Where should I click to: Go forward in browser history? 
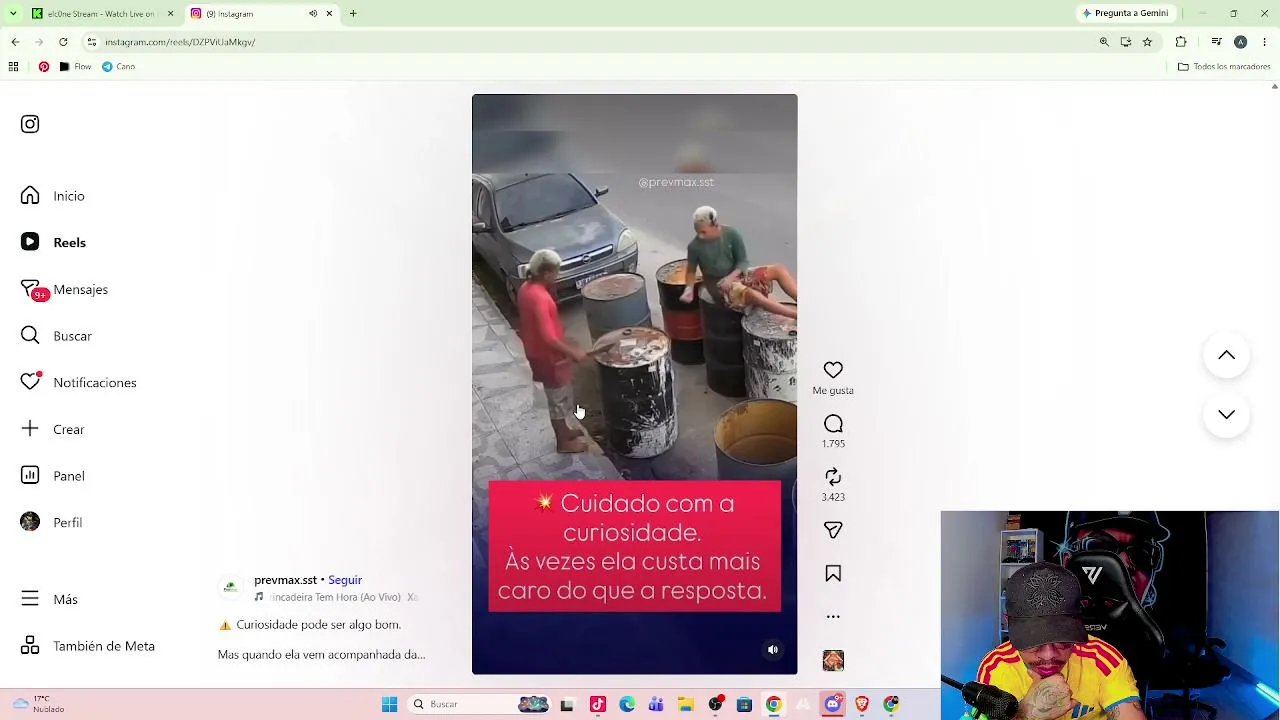pos(39,42)
